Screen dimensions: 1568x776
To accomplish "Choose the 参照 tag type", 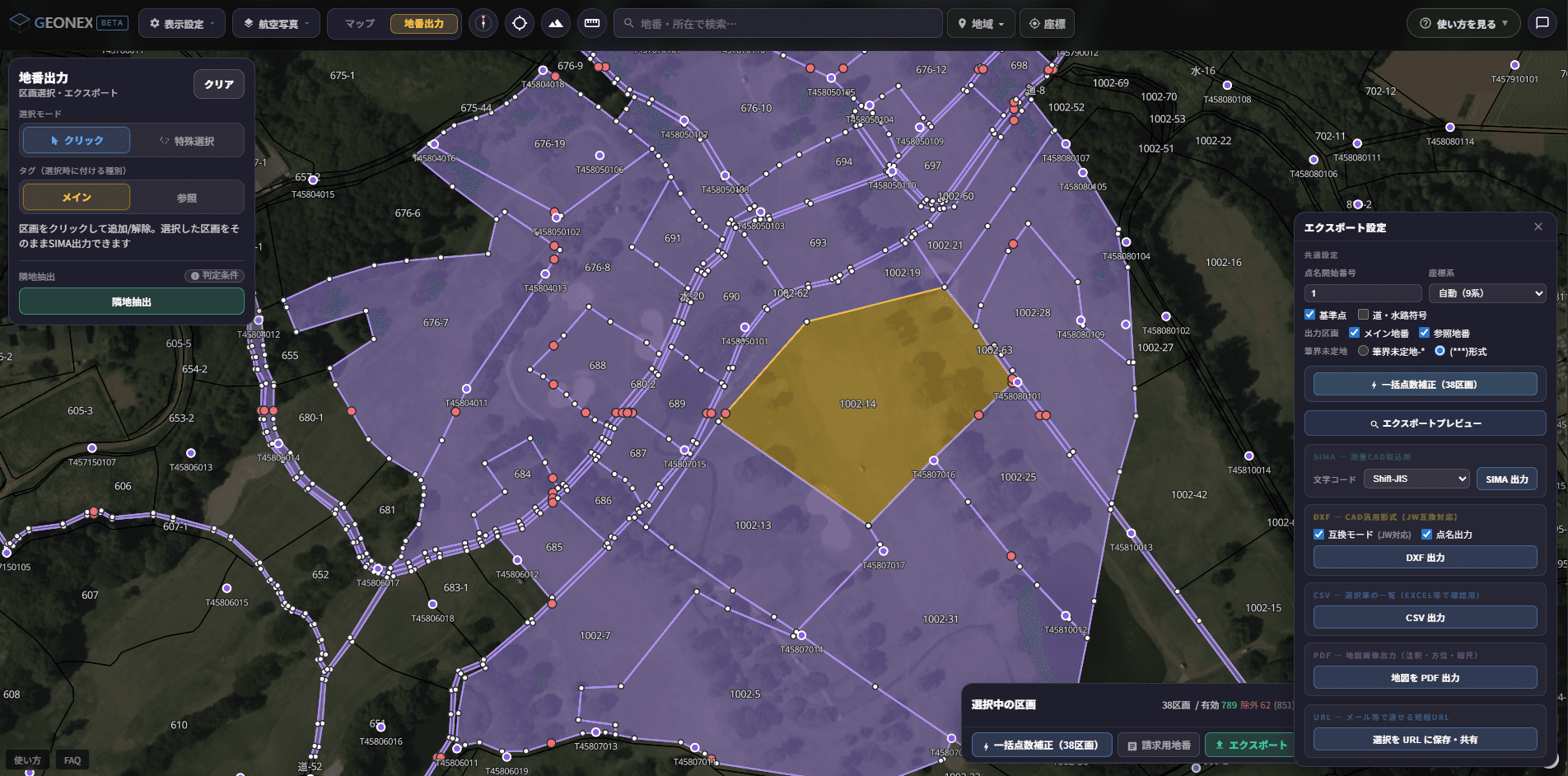I will (x=187, y=198).
